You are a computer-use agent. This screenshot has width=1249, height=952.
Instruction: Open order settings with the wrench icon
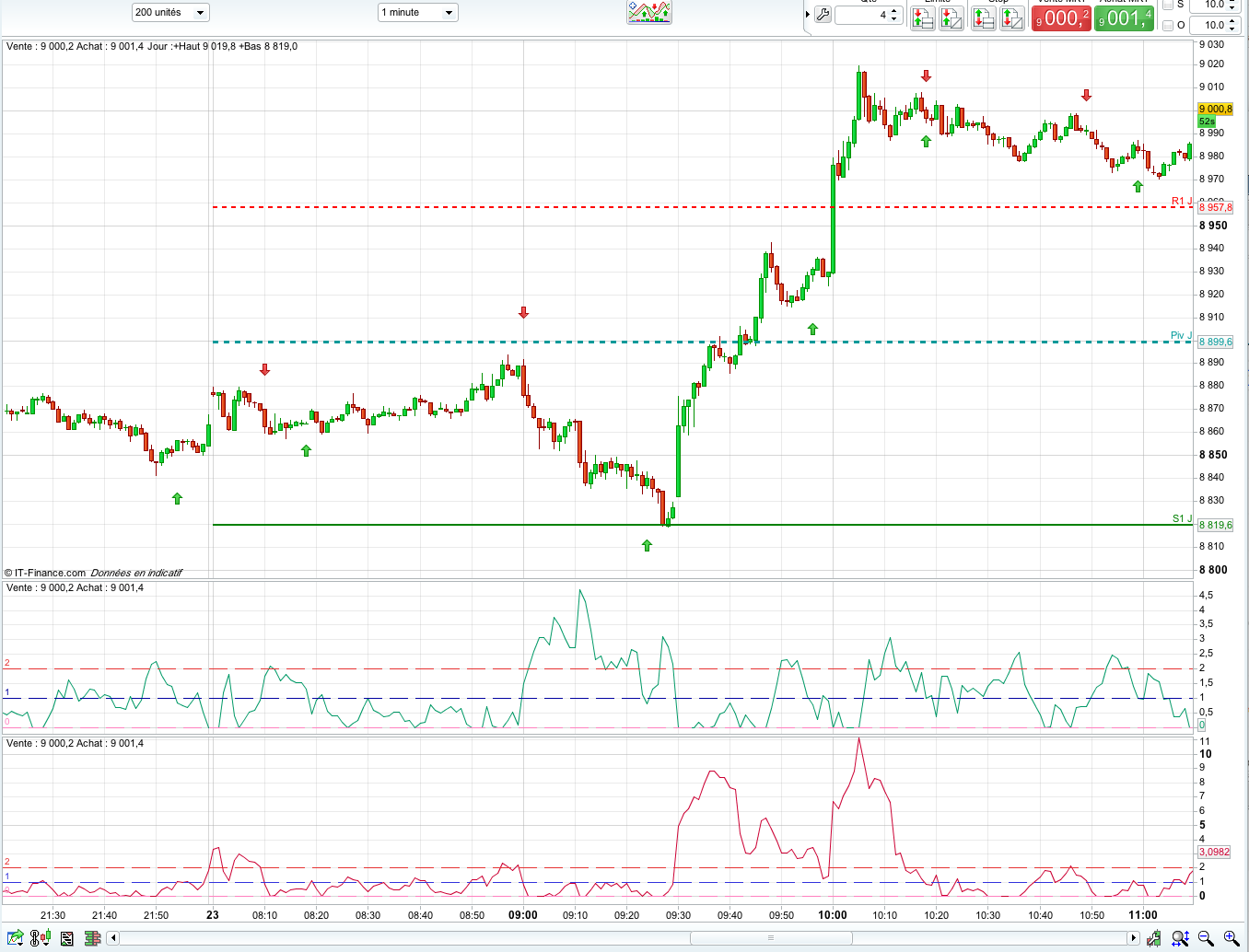[x=823, y=15]
